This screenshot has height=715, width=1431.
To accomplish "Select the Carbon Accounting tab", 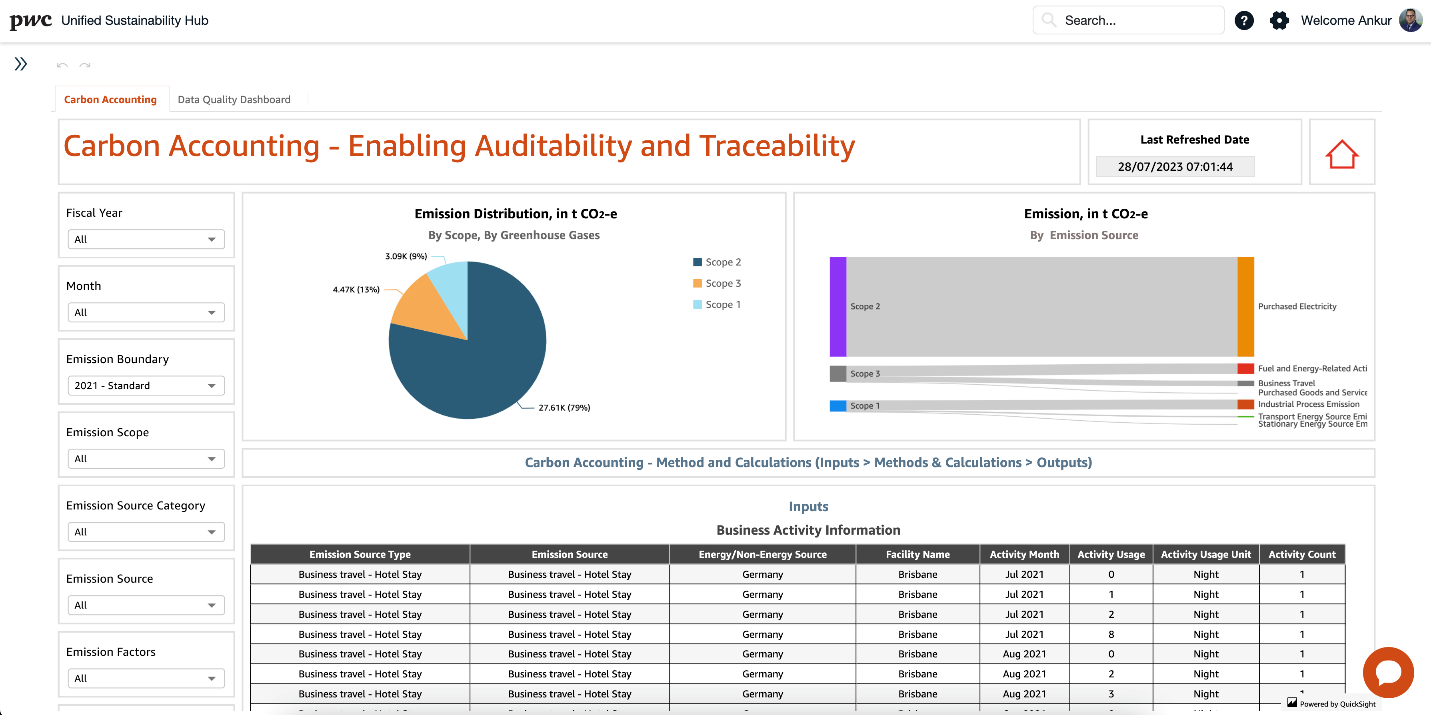I will 110,99.
